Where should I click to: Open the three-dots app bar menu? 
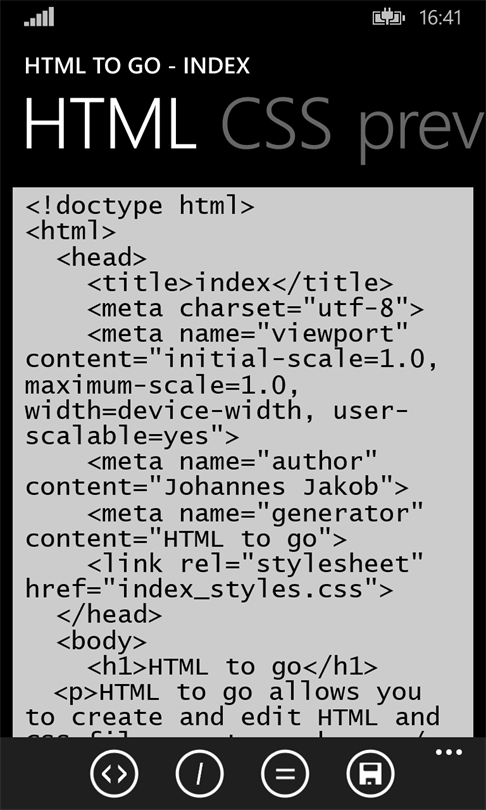(x=448, y=752)
